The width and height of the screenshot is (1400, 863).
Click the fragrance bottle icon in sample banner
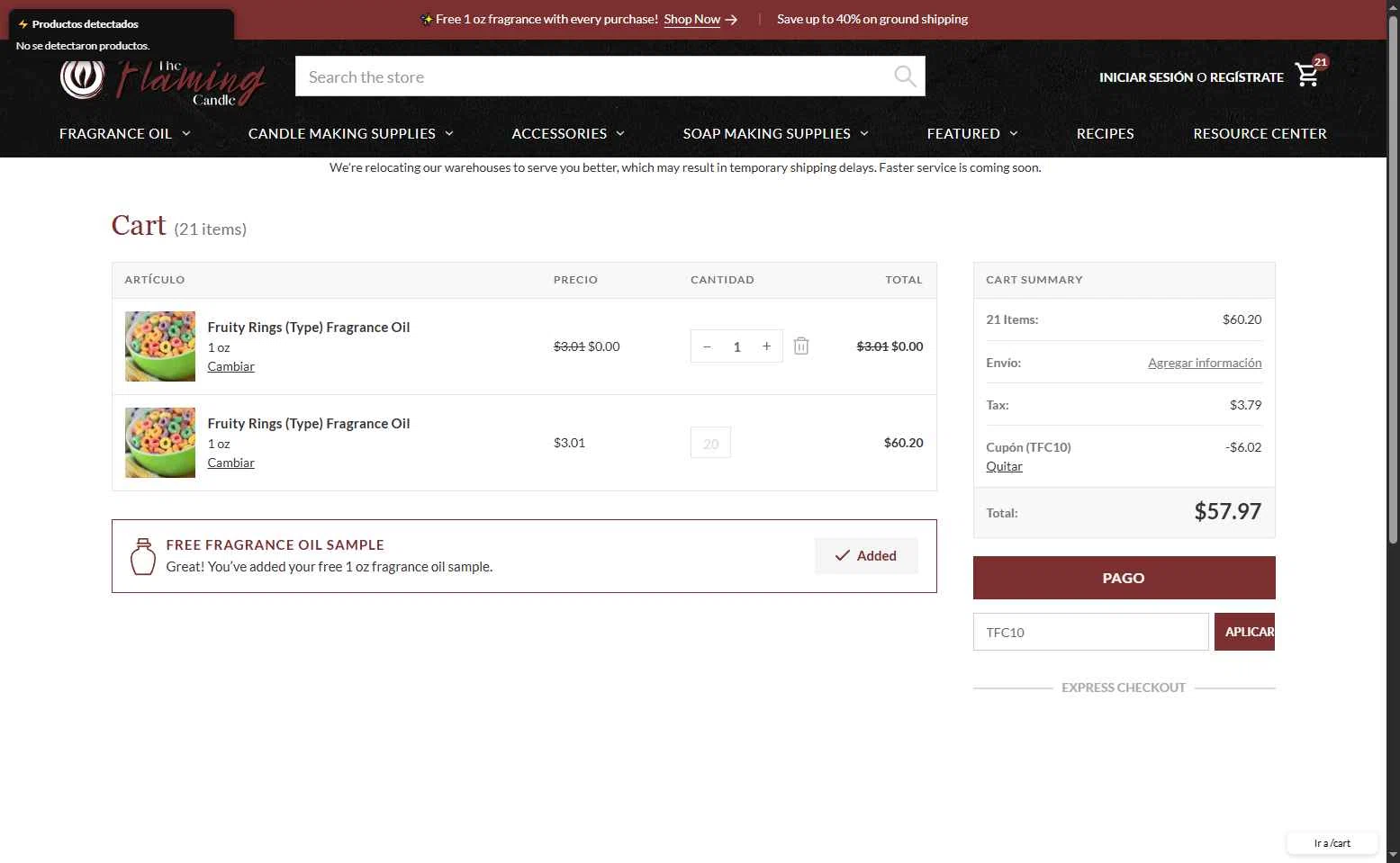click(143, 556)
